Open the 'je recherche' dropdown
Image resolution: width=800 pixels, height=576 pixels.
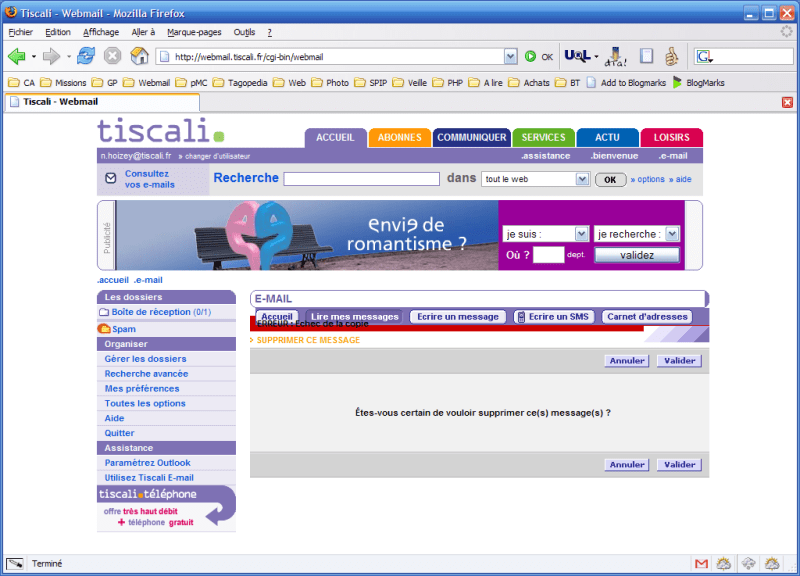click(x=672, y=234)
